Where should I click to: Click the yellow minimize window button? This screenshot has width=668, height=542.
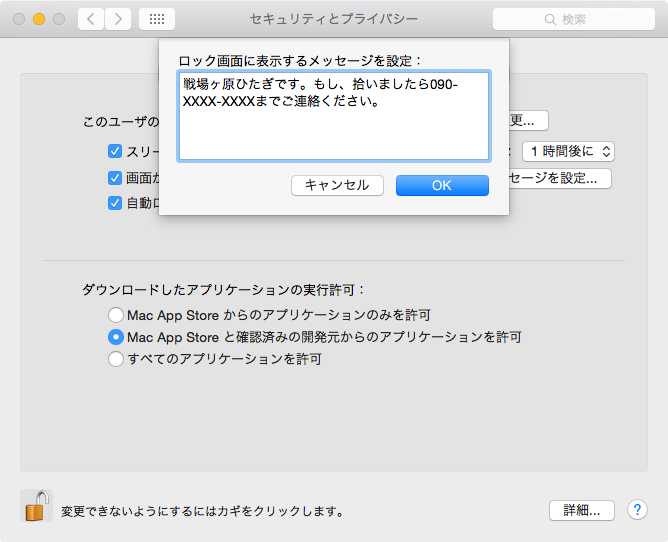coord(39,19)
